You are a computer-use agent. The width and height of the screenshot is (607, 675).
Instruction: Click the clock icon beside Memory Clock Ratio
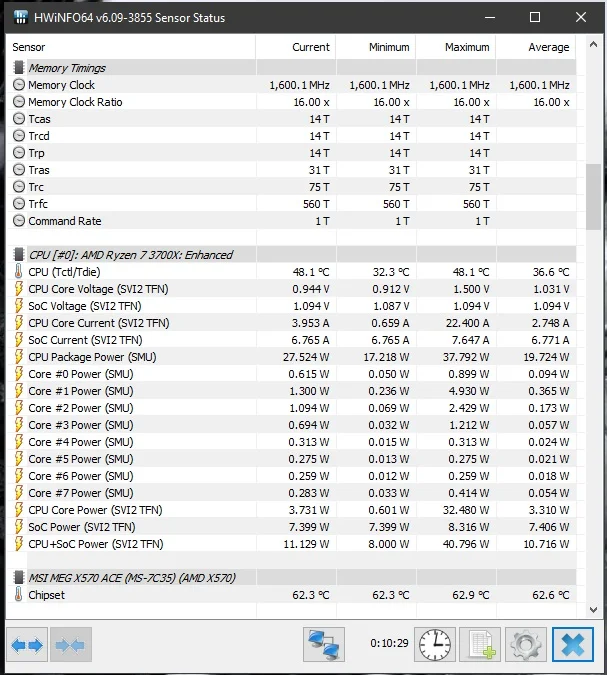coord(19,102)
